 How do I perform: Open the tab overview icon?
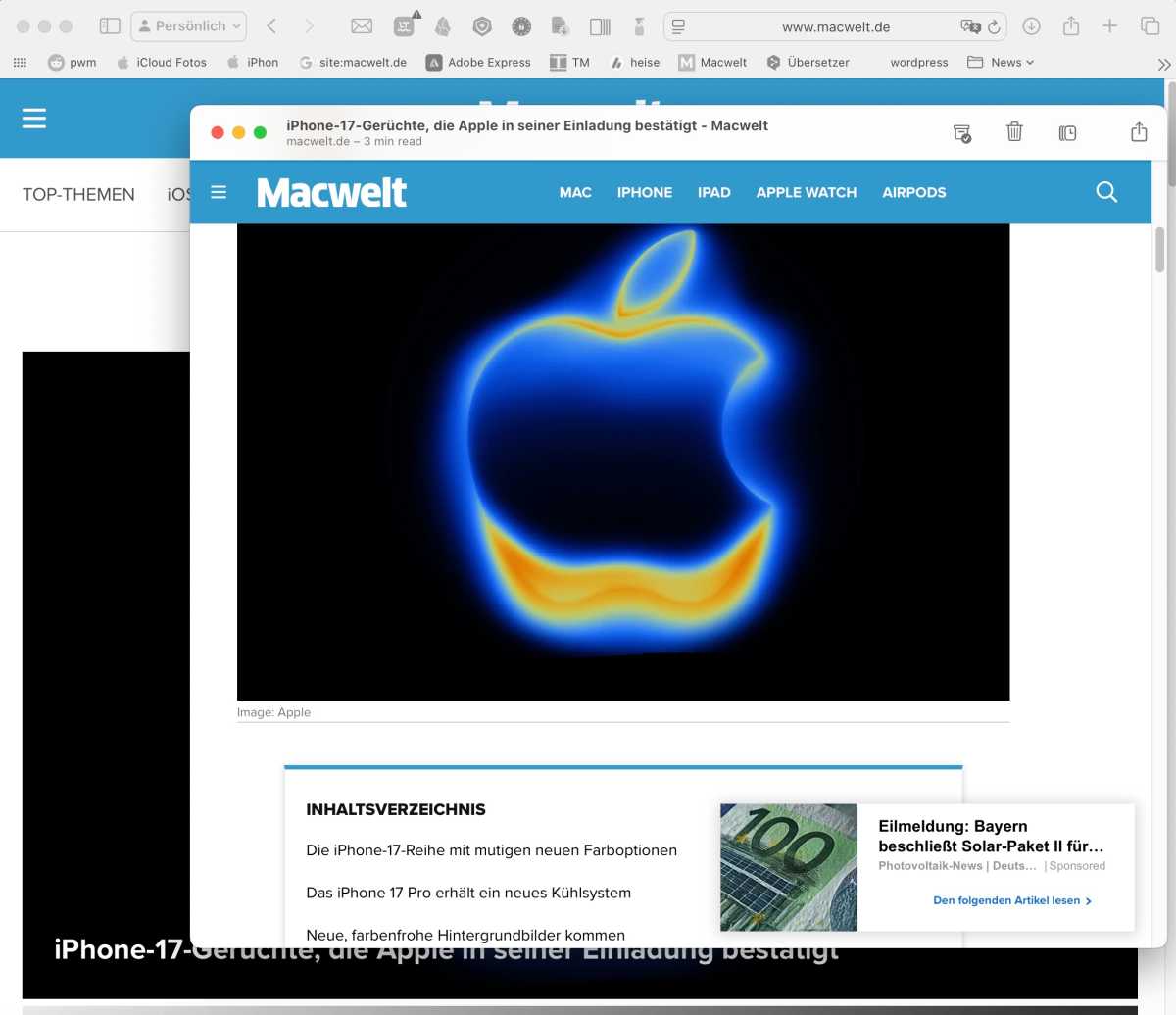pos(1150,26)
